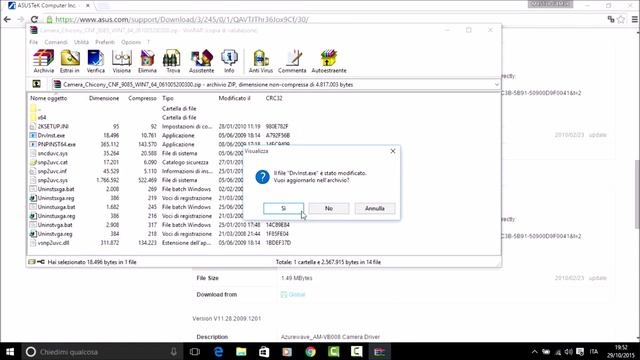This screenshot has width=640, height=360.
Task: Click the Anti Virus toolbar icon
Action: [261, 61]
